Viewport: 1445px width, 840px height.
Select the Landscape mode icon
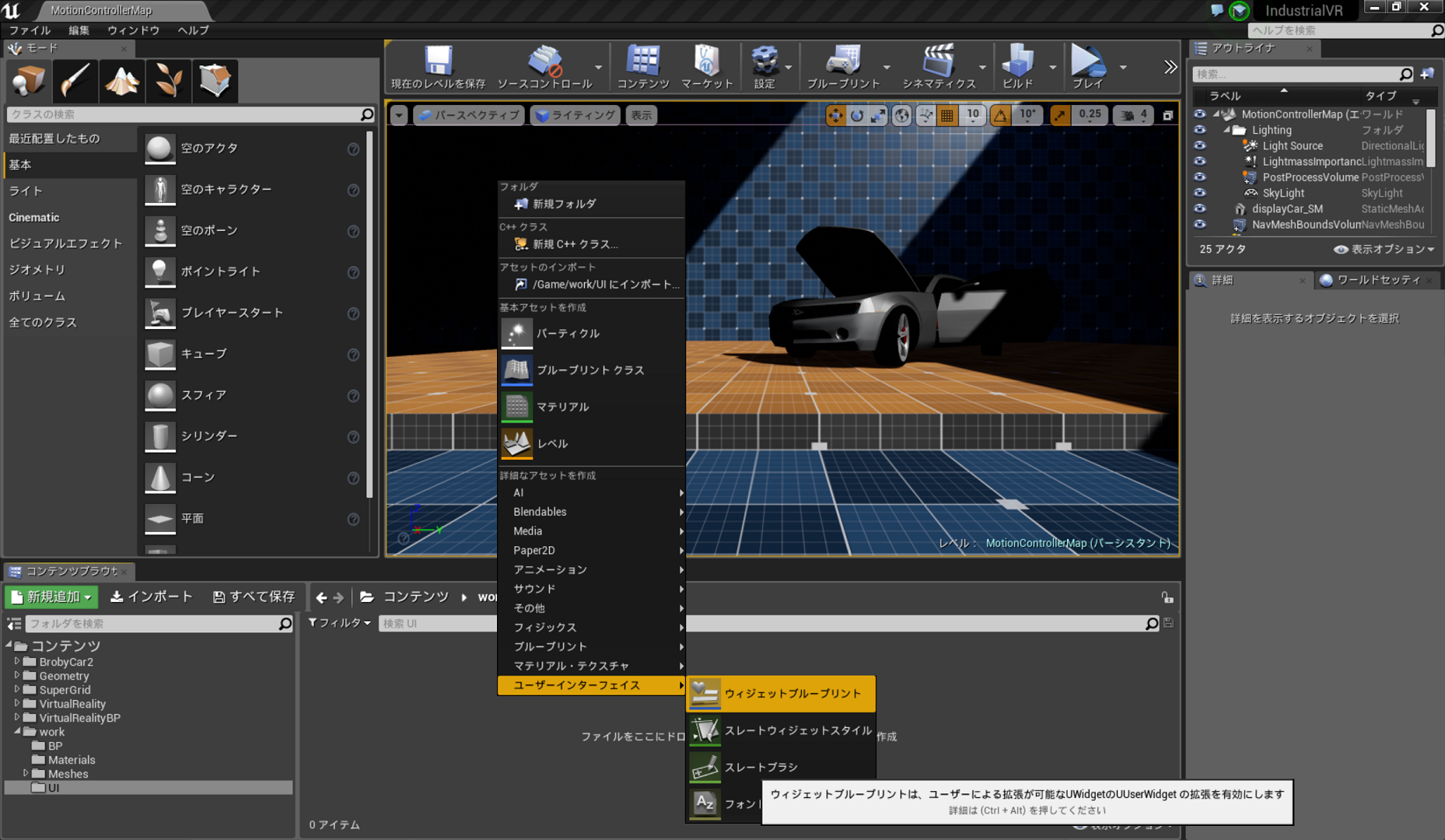122,81
